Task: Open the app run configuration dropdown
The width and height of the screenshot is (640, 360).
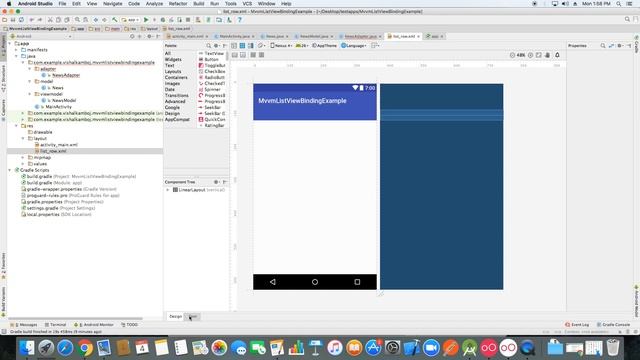Action: pos(130,20)
